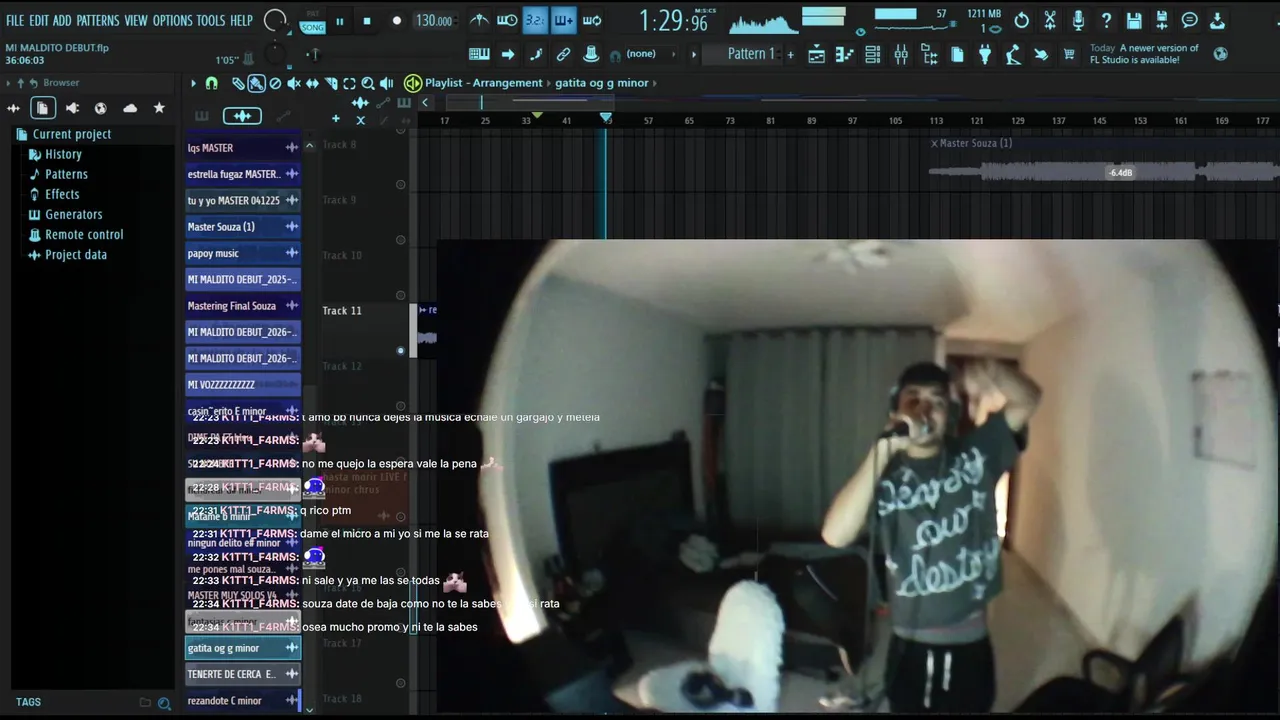The width and height of the screenshot is (1280, 720).
Task: Select the playlist Paint brush tool
Action: pos(257,84)
